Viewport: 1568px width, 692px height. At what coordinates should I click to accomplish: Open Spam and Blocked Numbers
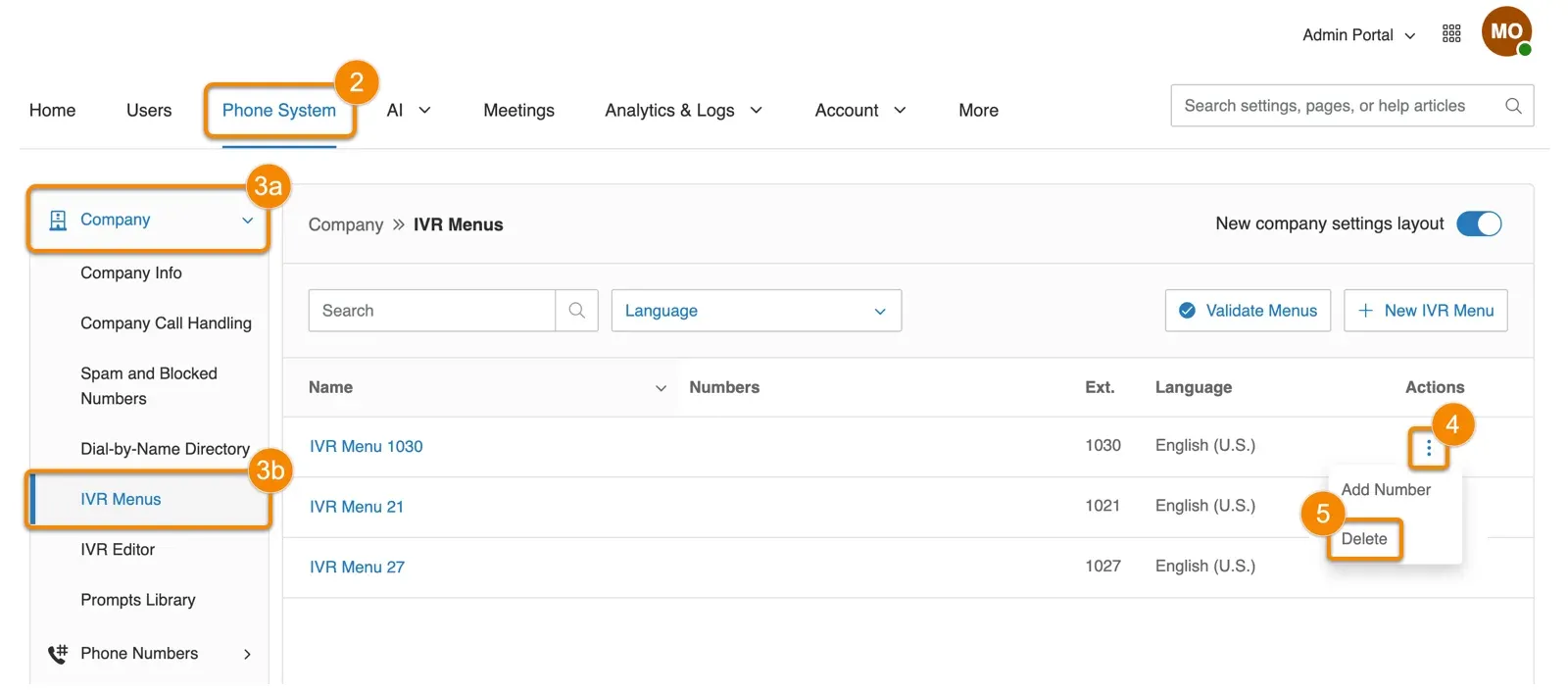149,386
